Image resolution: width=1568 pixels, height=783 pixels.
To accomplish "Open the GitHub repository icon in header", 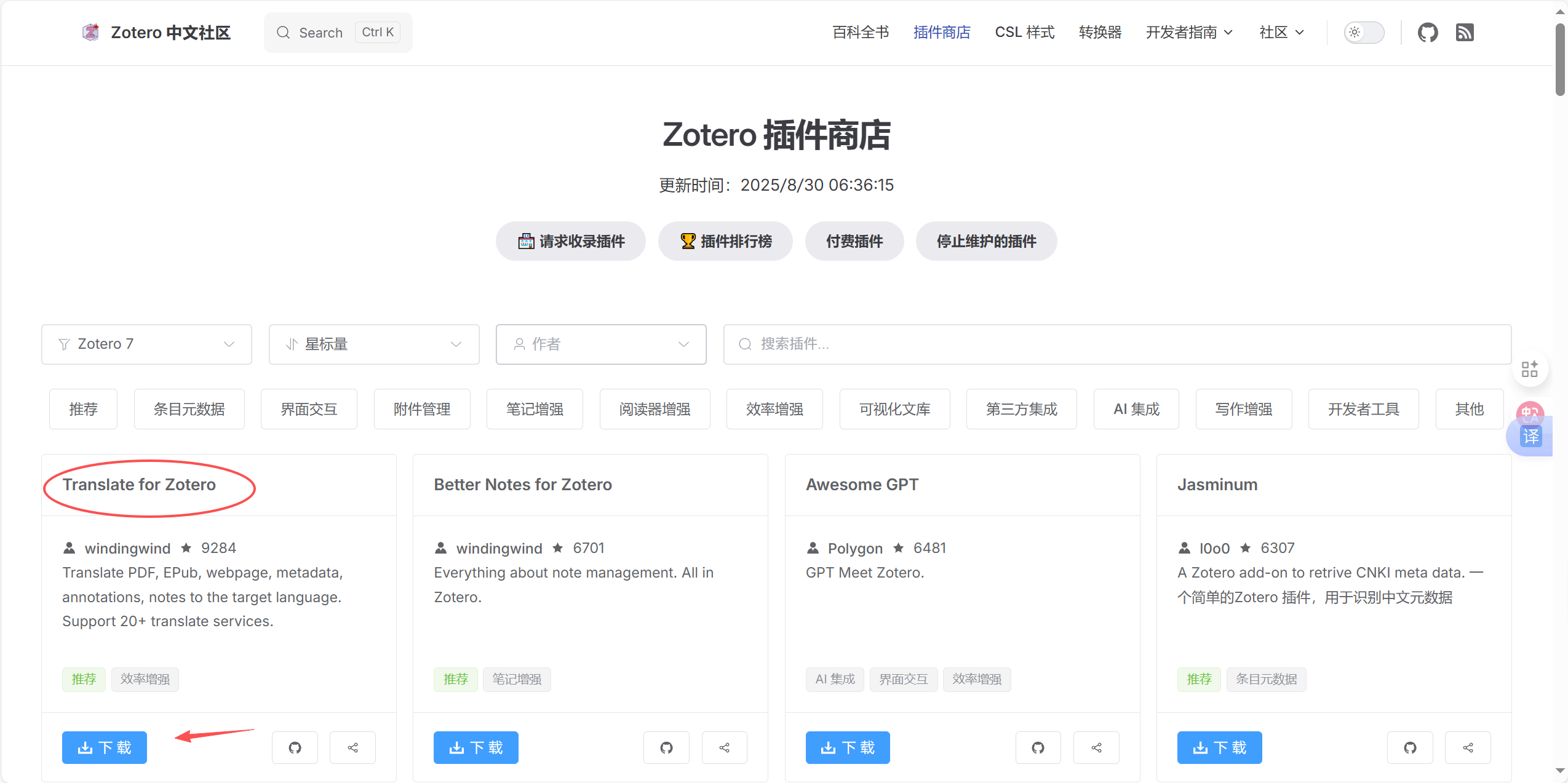I will (x=1427, y=32).
